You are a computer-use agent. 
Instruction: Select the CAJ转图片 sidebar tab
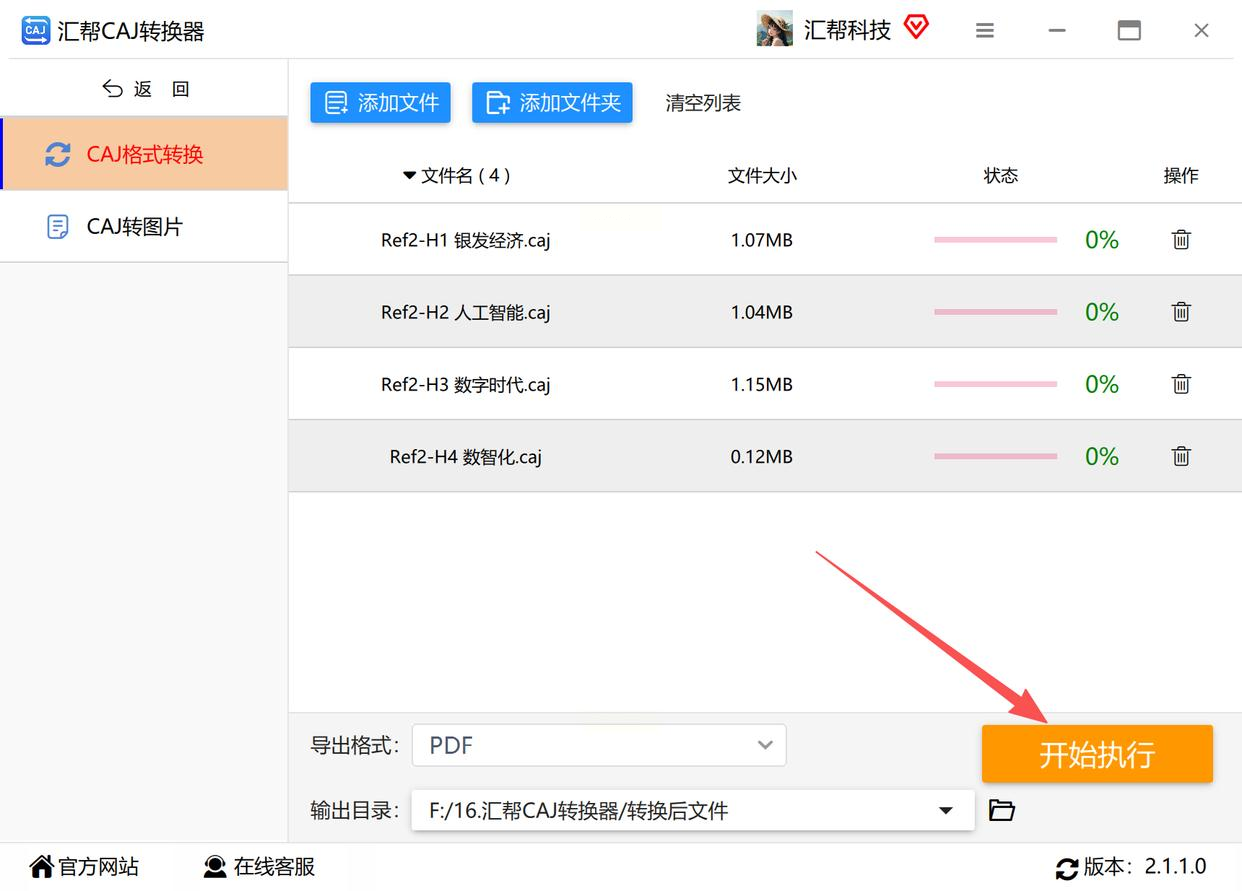[144, 227]
